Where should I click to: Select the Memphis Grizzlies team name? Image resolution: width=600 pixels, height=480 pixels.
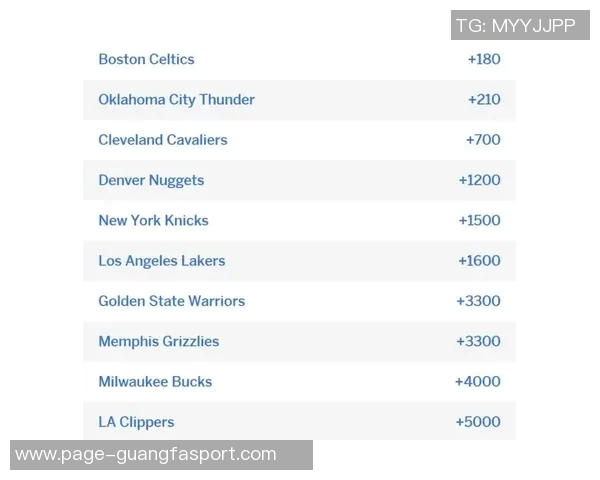(158, 341)
